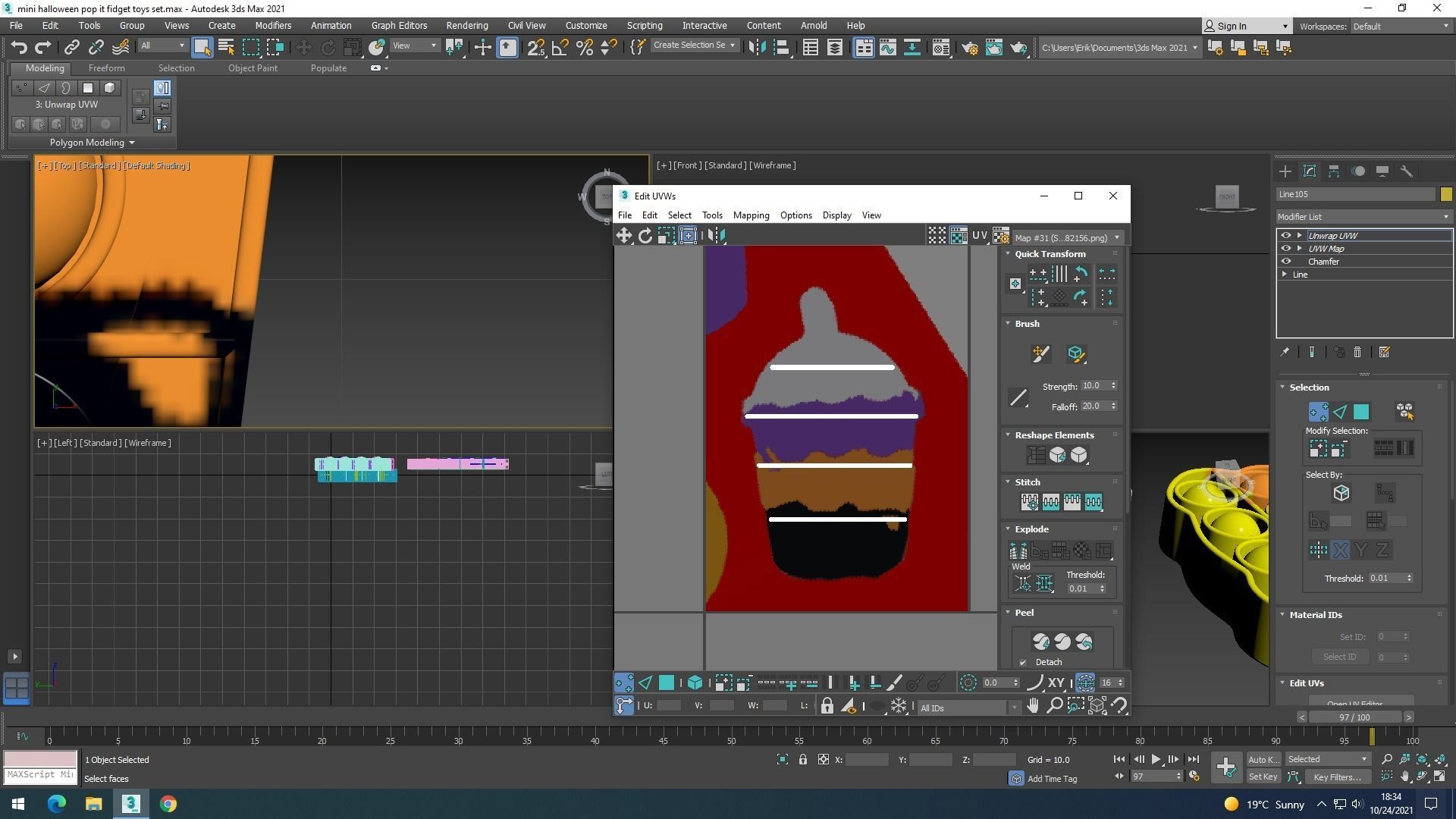Select the Angle Snap toggle icon
Viewport: 1456px width, 819px height.
(x=560, y=48)
